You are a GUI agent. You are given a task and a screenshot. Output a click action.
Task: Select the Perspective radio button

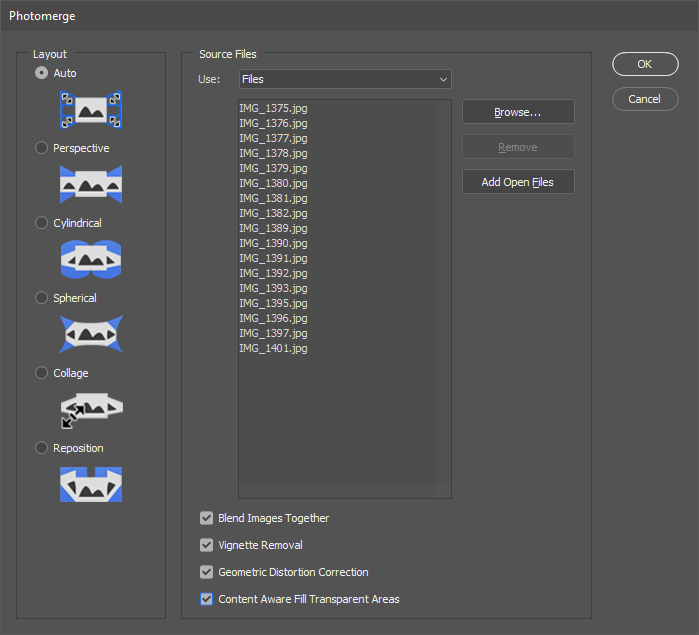pyautogui.click(x=41, y=148)
